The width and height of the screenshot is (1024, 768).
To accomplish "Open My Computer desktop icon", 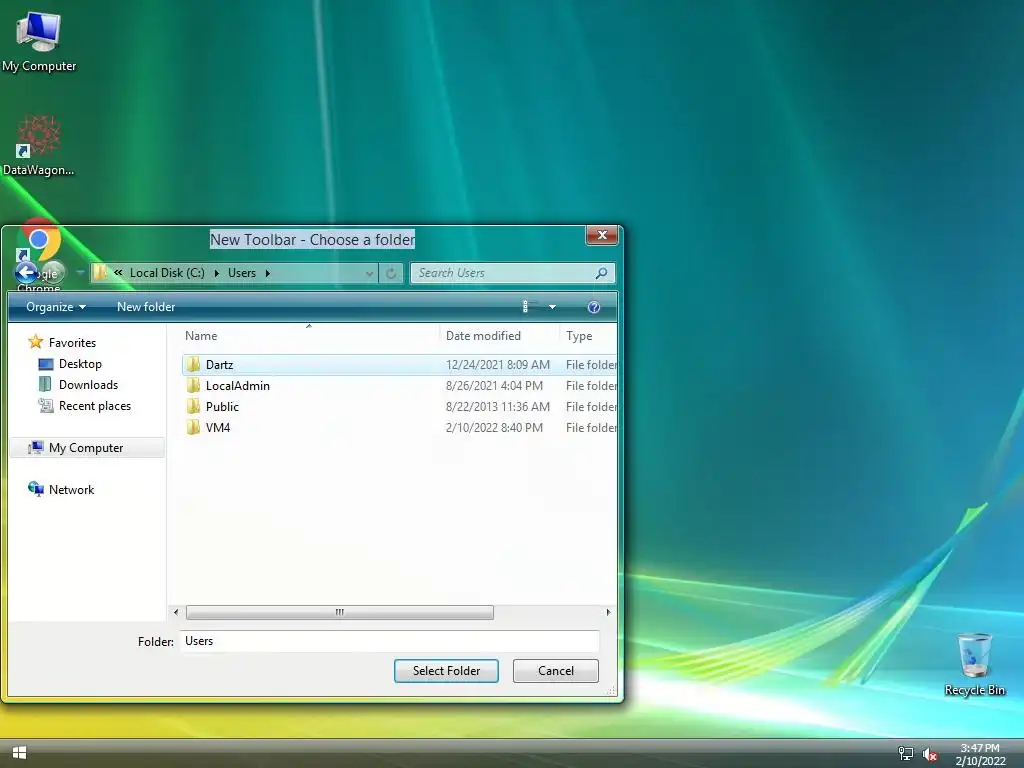I will (x=39, y=40).
